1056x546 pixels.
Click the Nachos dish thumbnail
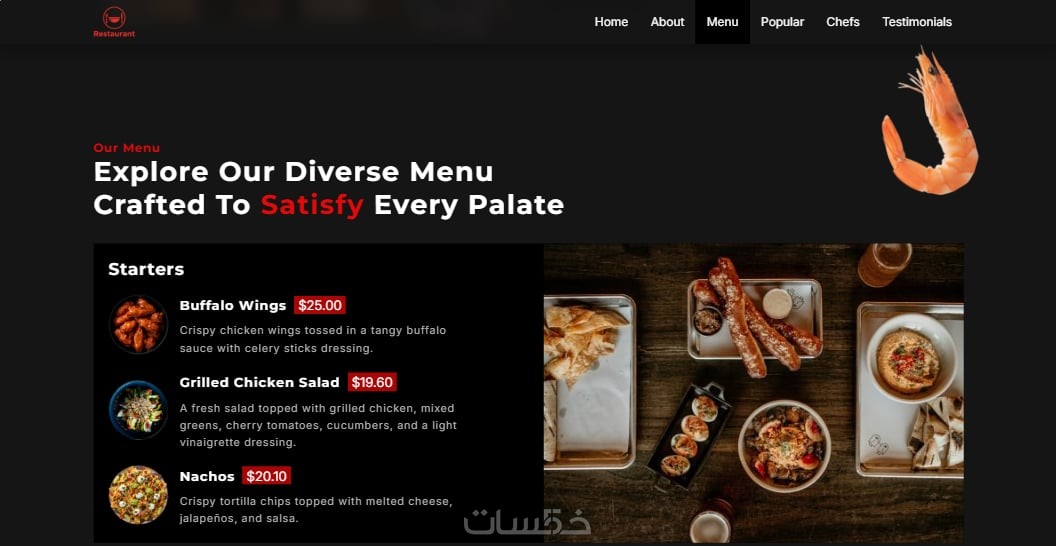click(138, 495)
